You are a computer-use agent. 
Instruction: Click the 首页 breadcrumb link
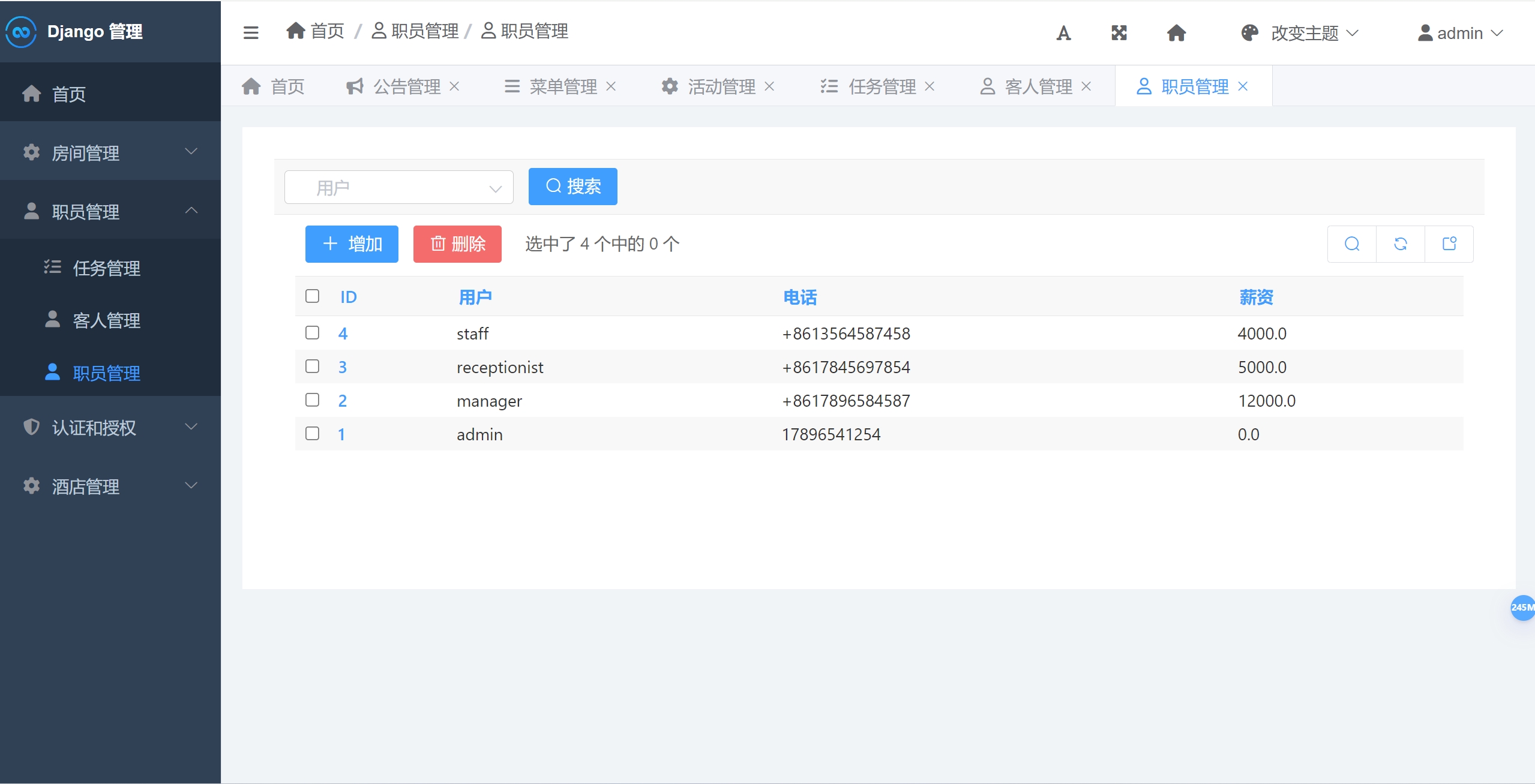316,31
